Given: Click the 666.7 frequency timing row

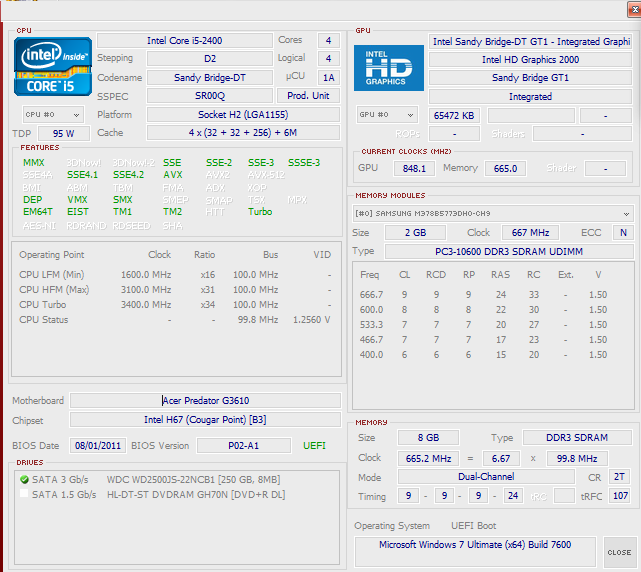Looking at the screenshot, I should tap(483, 294).
